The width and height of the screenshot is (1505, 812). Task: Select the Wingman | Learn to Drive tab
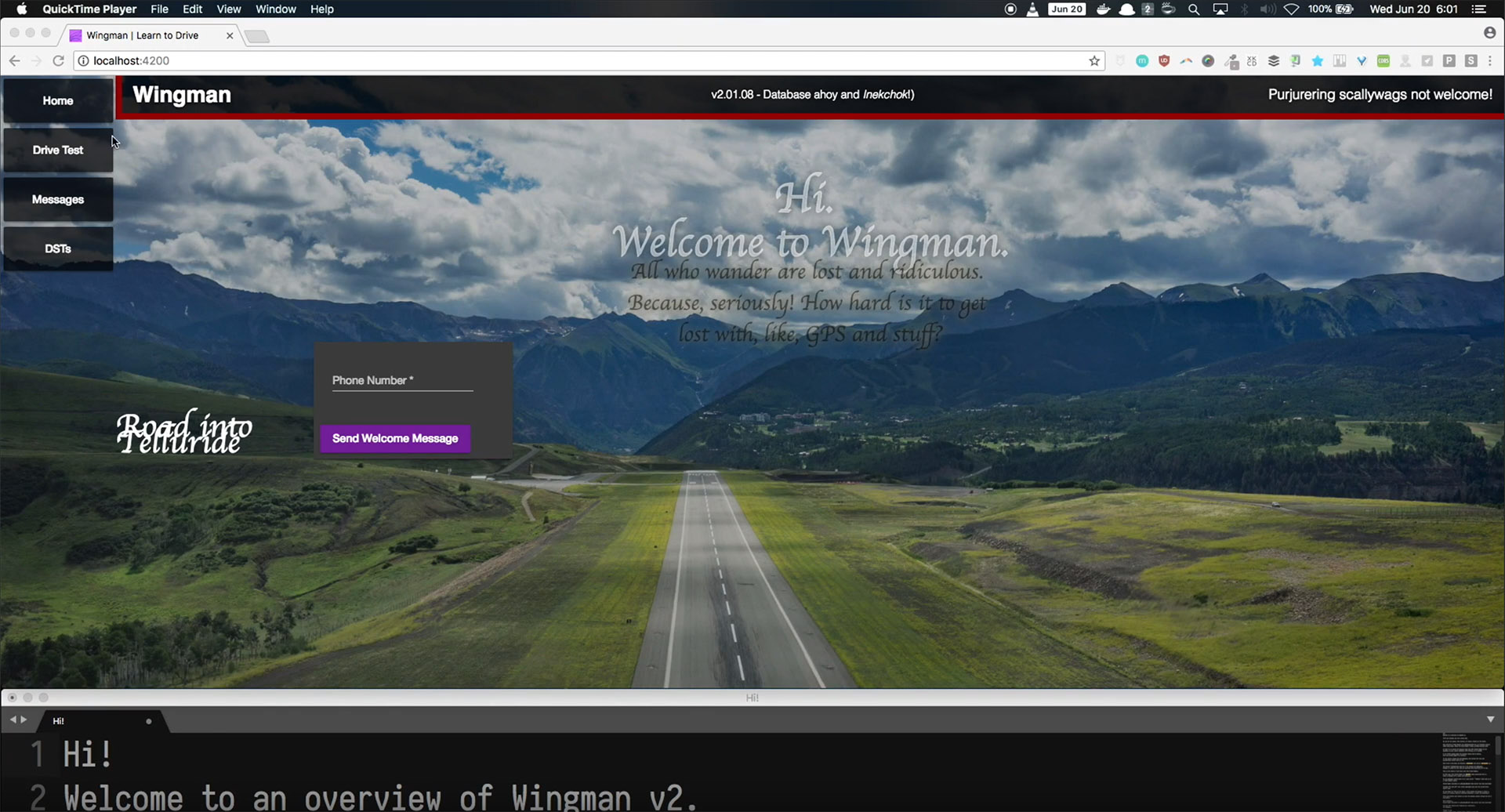[143, 35]
